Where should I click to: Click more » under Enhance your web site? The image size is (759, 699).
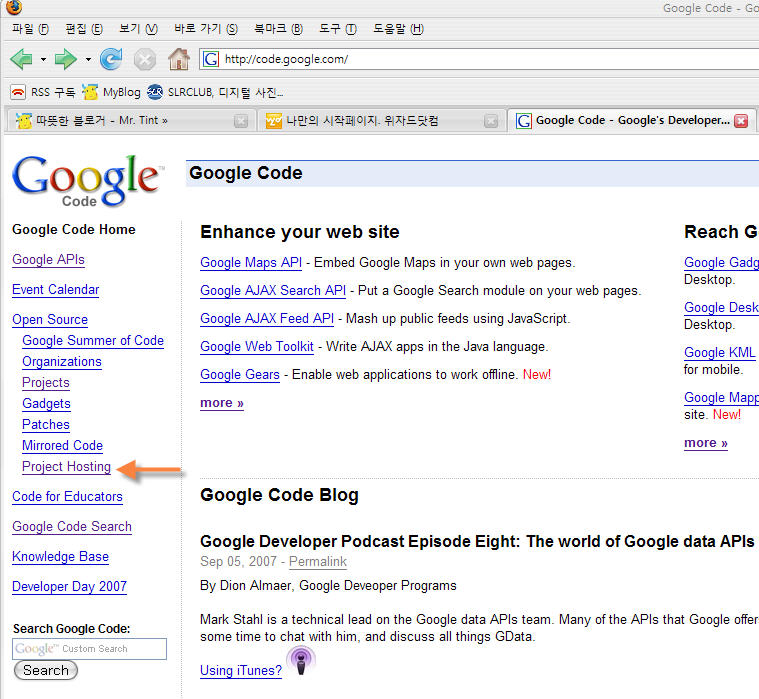pos(222,403)
